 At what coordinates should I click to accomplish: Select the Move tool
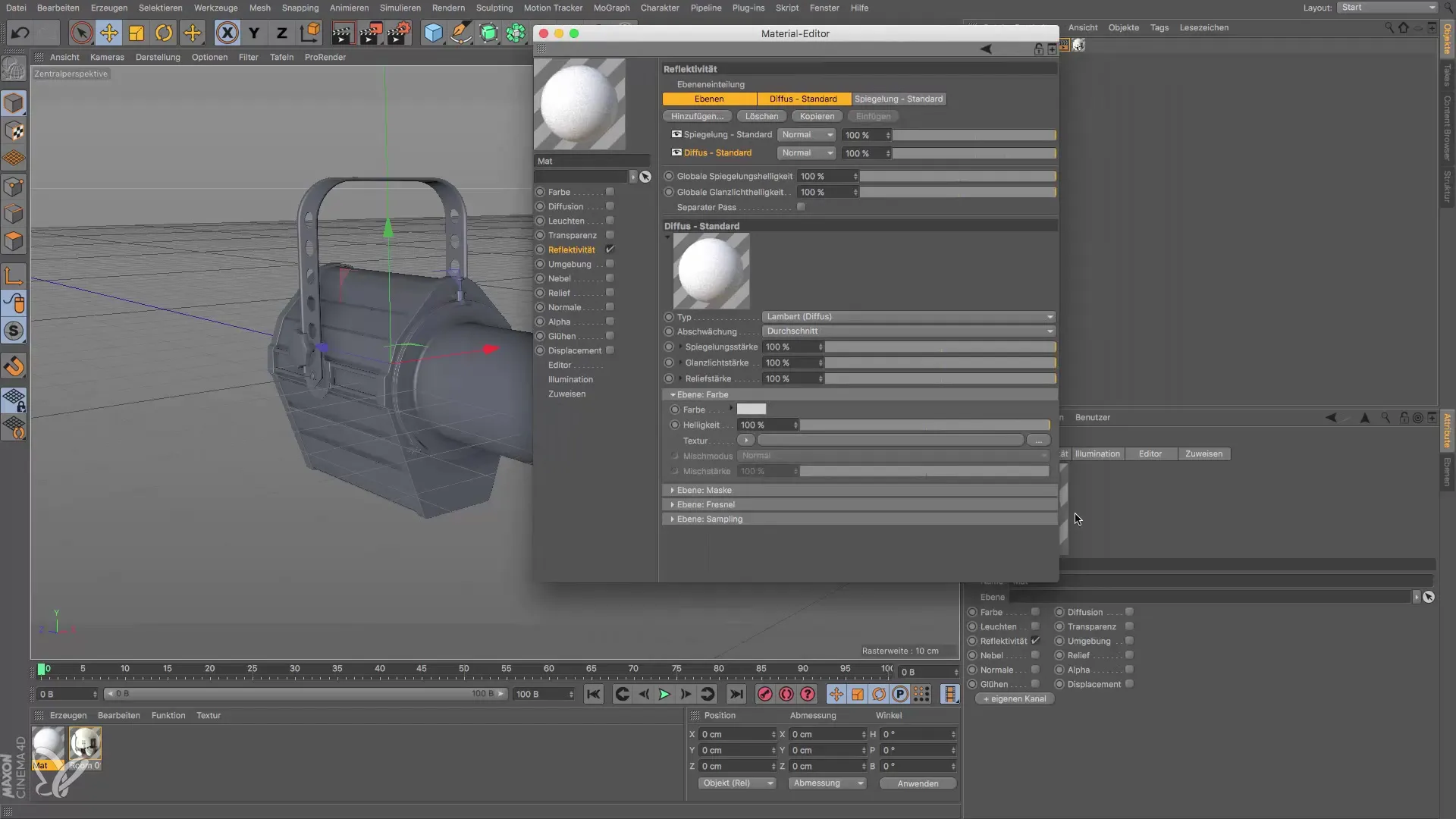click(109, 33)
